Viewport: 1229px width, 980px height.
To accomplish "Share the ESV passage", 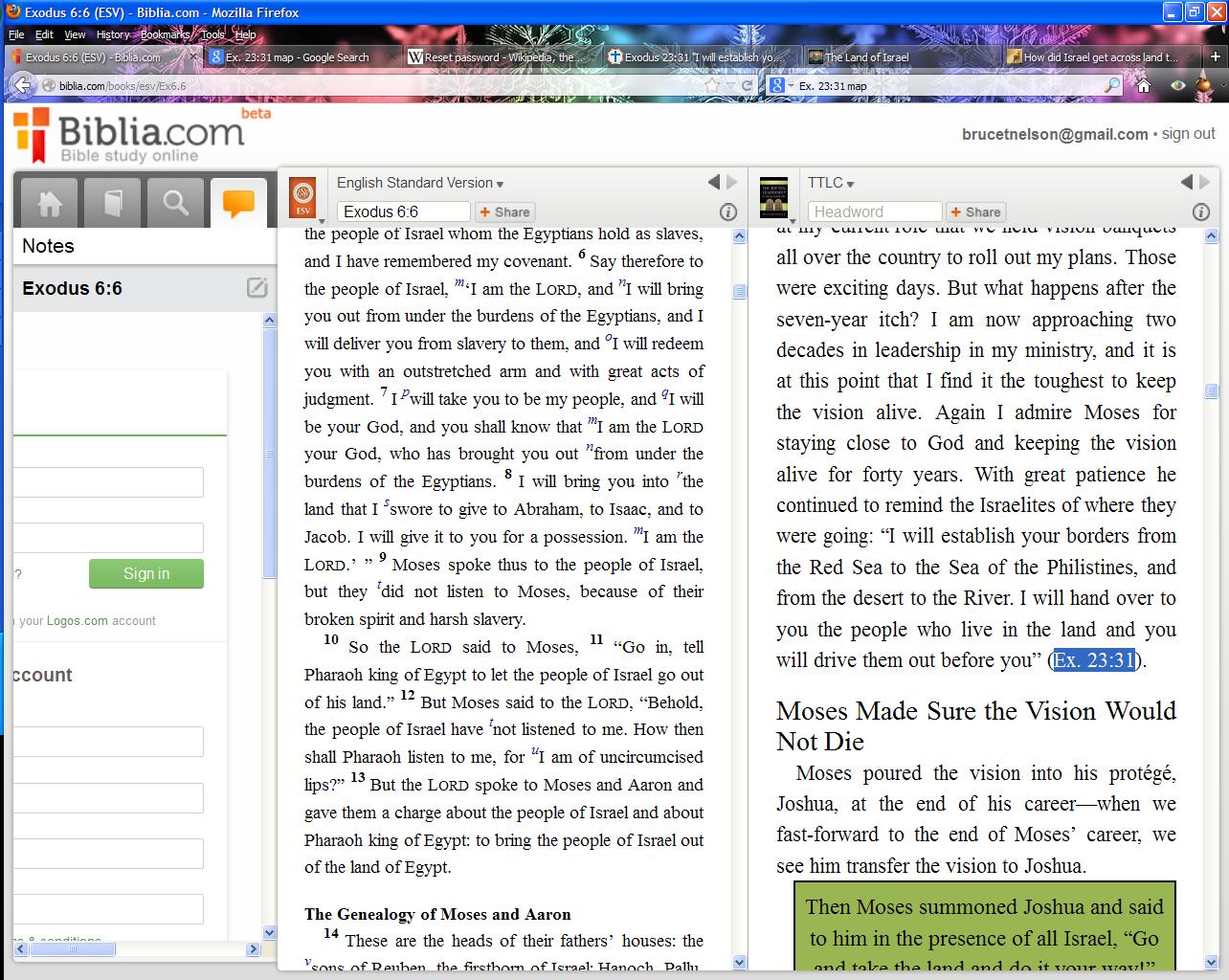I will pos(504,212).
